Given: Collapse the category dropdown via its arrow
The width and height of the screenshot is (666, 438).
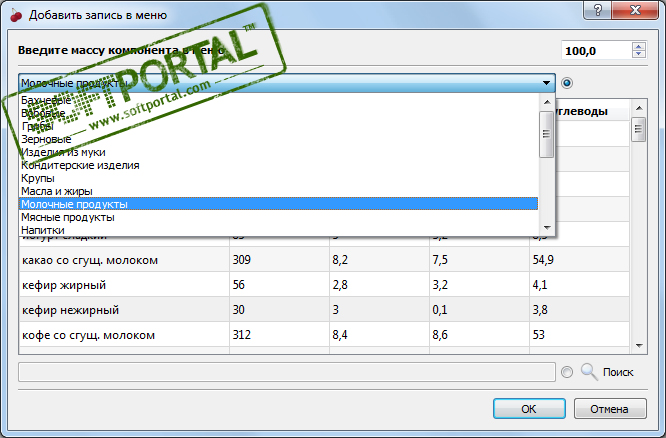Looking at the screenshot, I should 546,84.
